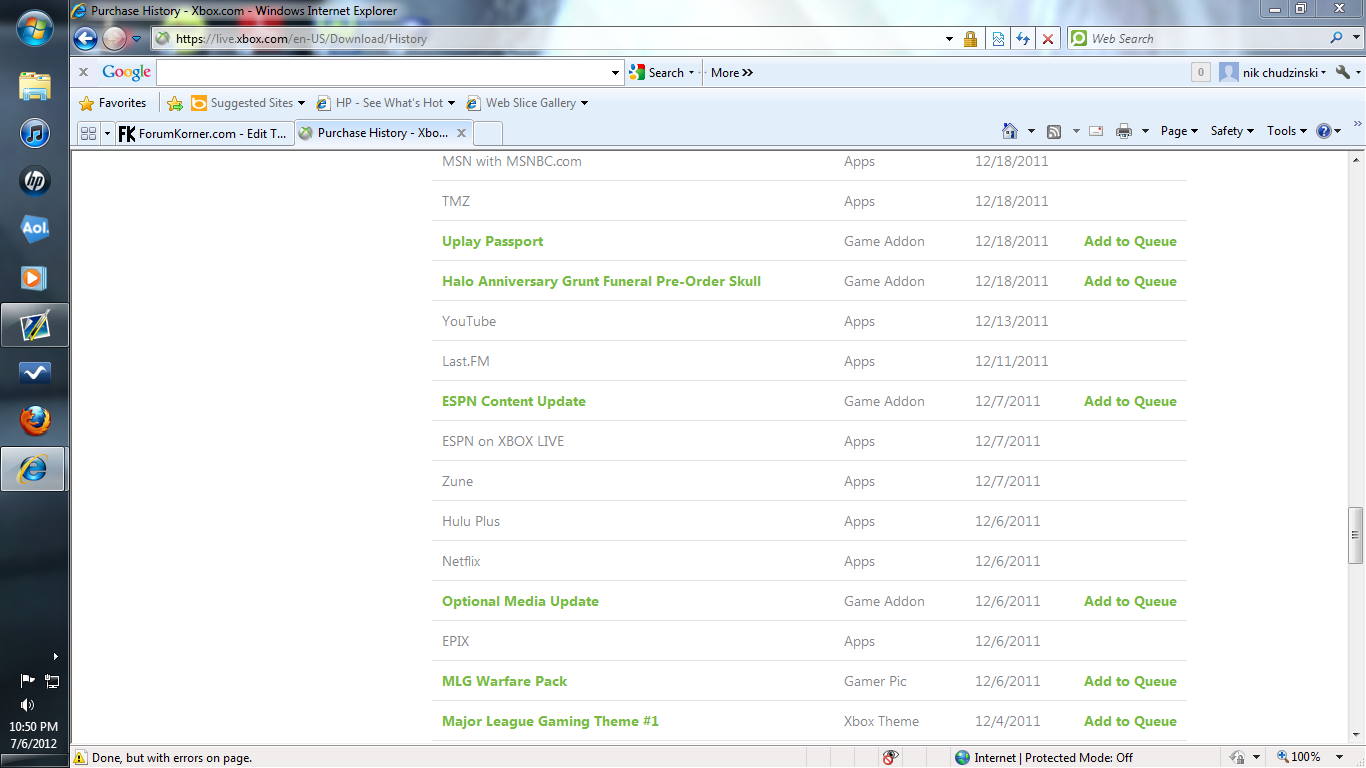Click the address bar URL field
Viewport: 1366px width, 768px height.
(x=548, y=39)
